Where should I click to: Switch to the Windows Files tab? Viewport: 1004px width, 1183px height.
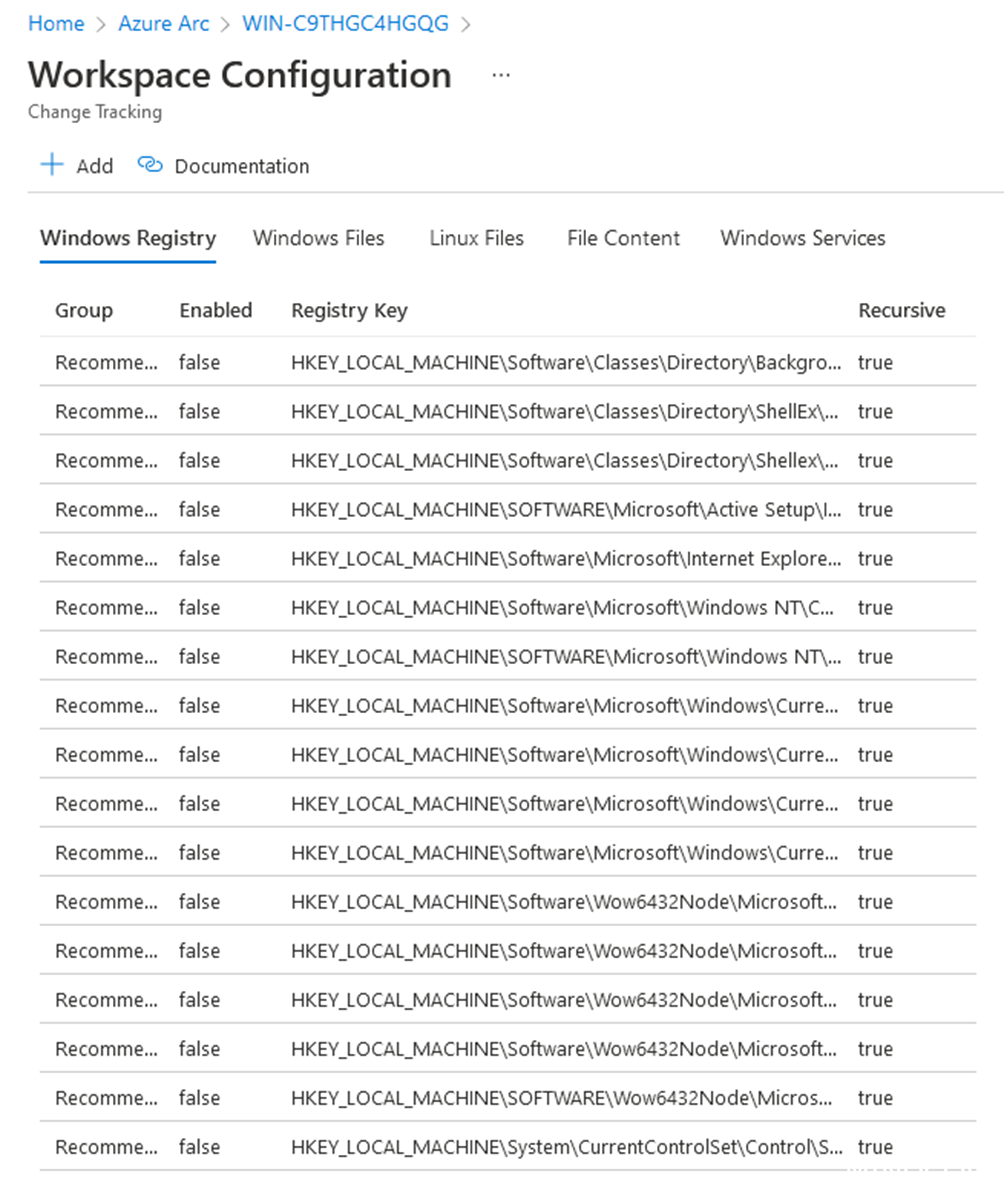(319, 238)
